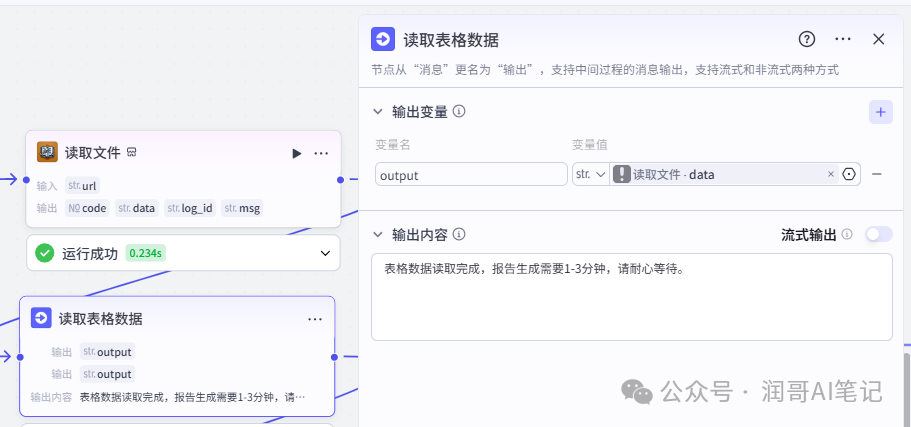Close the 读取表格数据 settings panel
The height and width of the screenshot is (427, 911).
(878, 39)
